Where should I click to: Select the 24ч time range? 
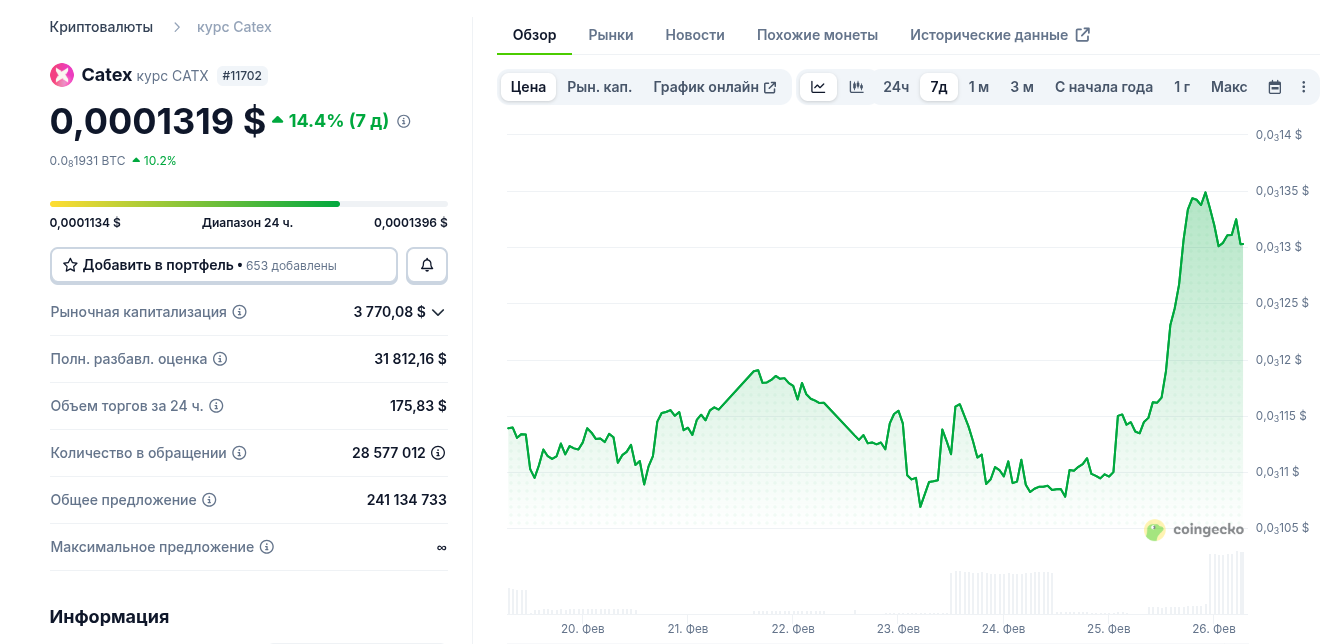896,87
